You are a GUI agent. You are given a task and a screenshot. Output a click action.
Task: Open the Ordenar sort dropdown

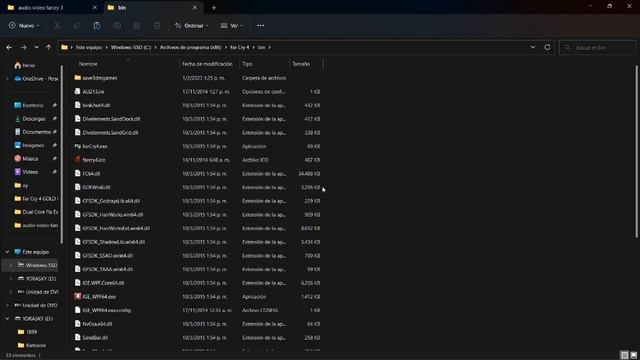[x=191, y=26]
